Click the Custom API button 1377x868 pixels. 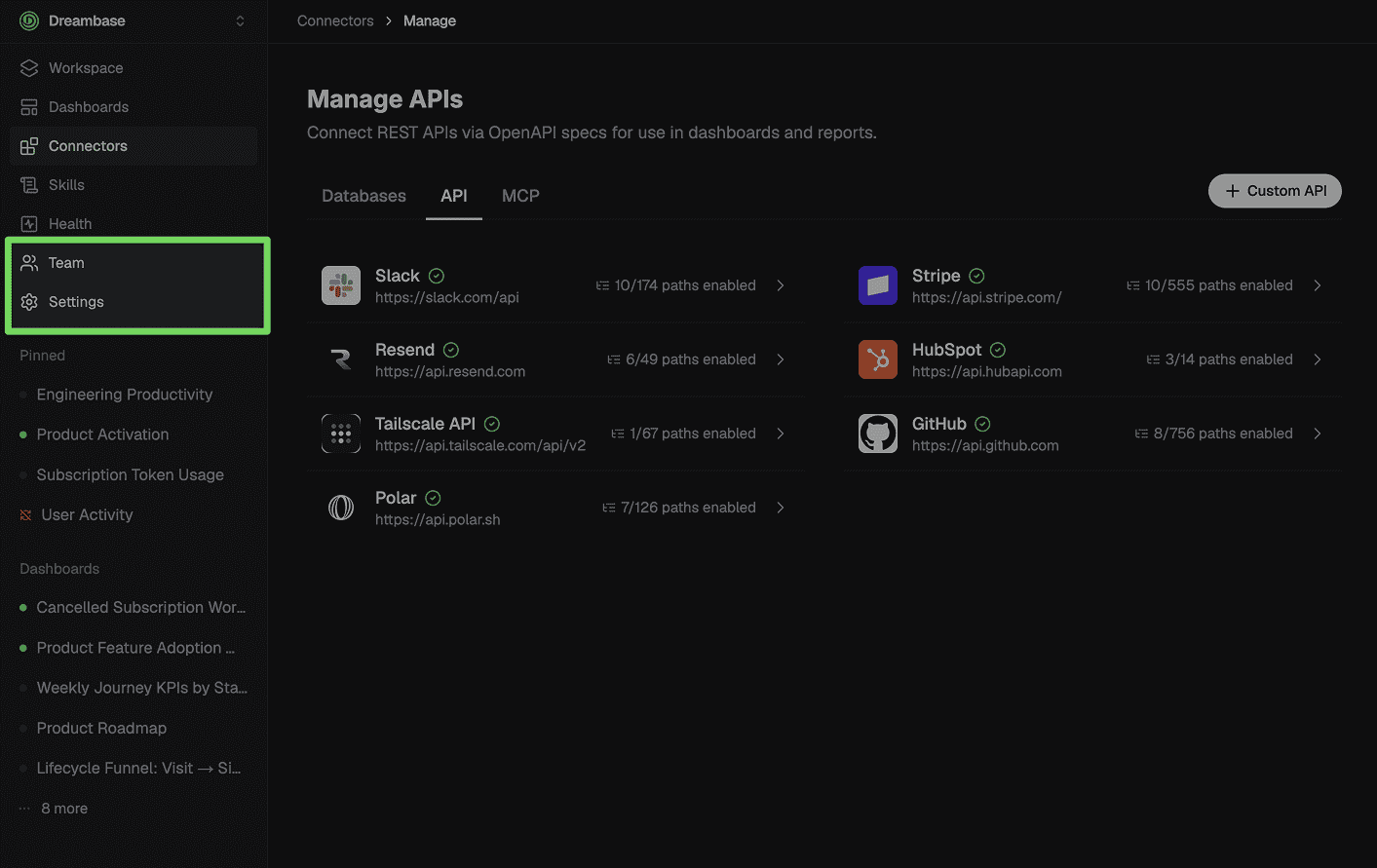coord(1275,191)
